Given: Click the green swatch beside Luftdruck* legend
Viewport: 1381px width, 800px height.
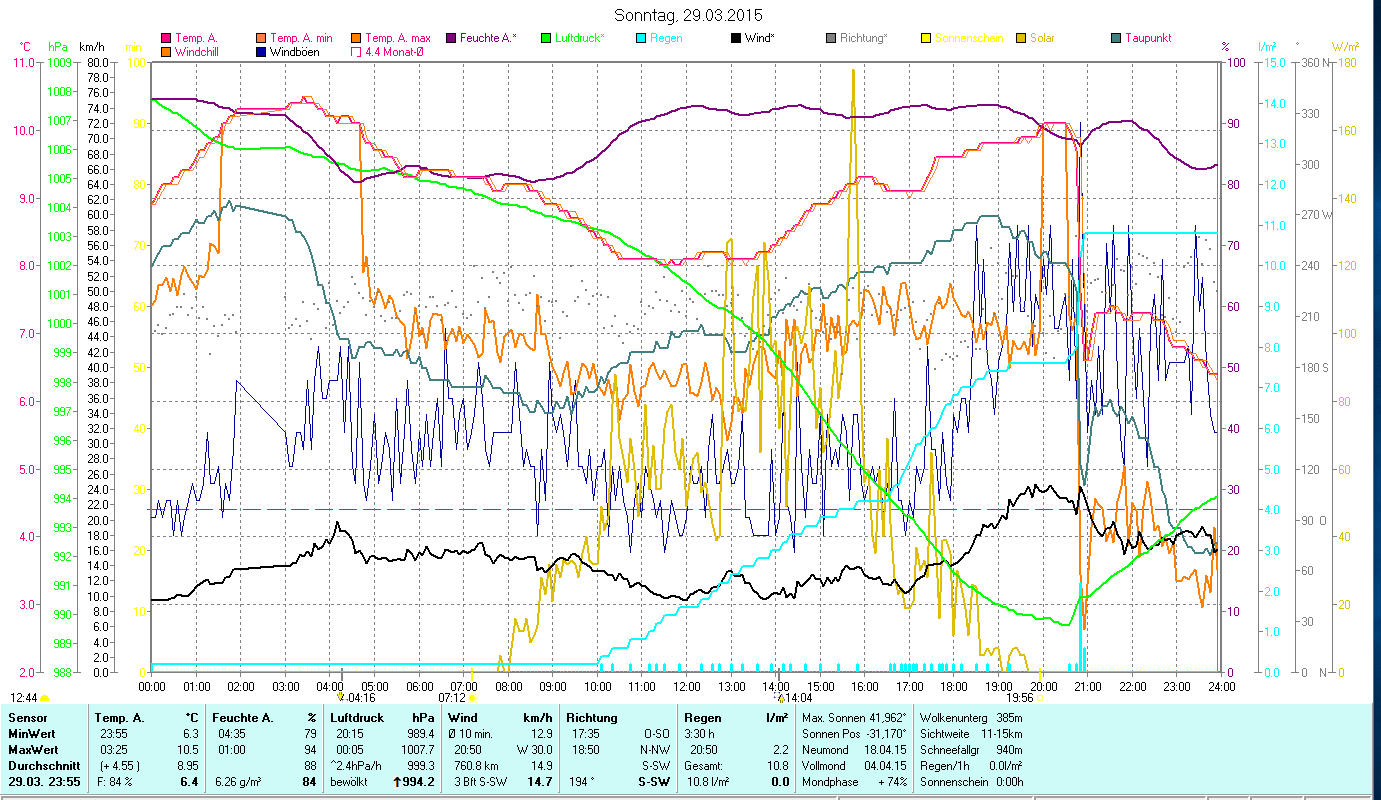Looking at the screenshot, I should point(545,38).
